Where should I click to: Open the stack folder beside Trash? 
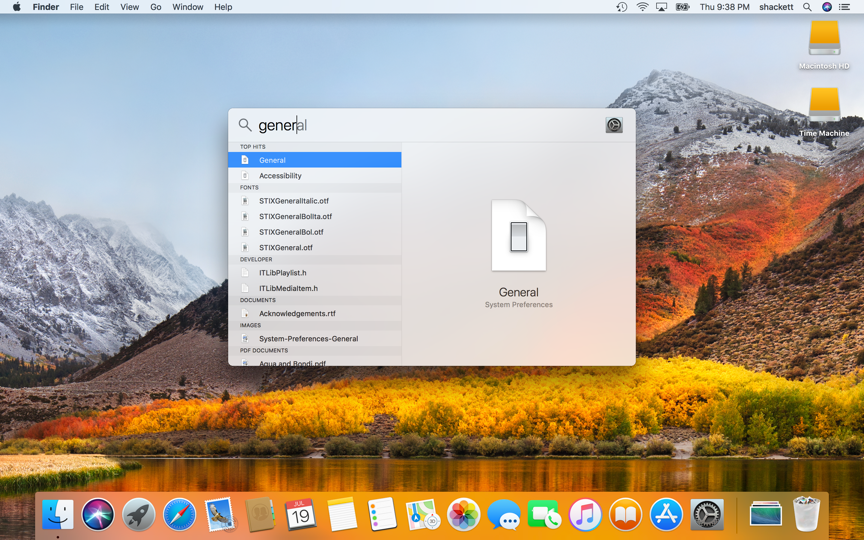tap(765, 515)
